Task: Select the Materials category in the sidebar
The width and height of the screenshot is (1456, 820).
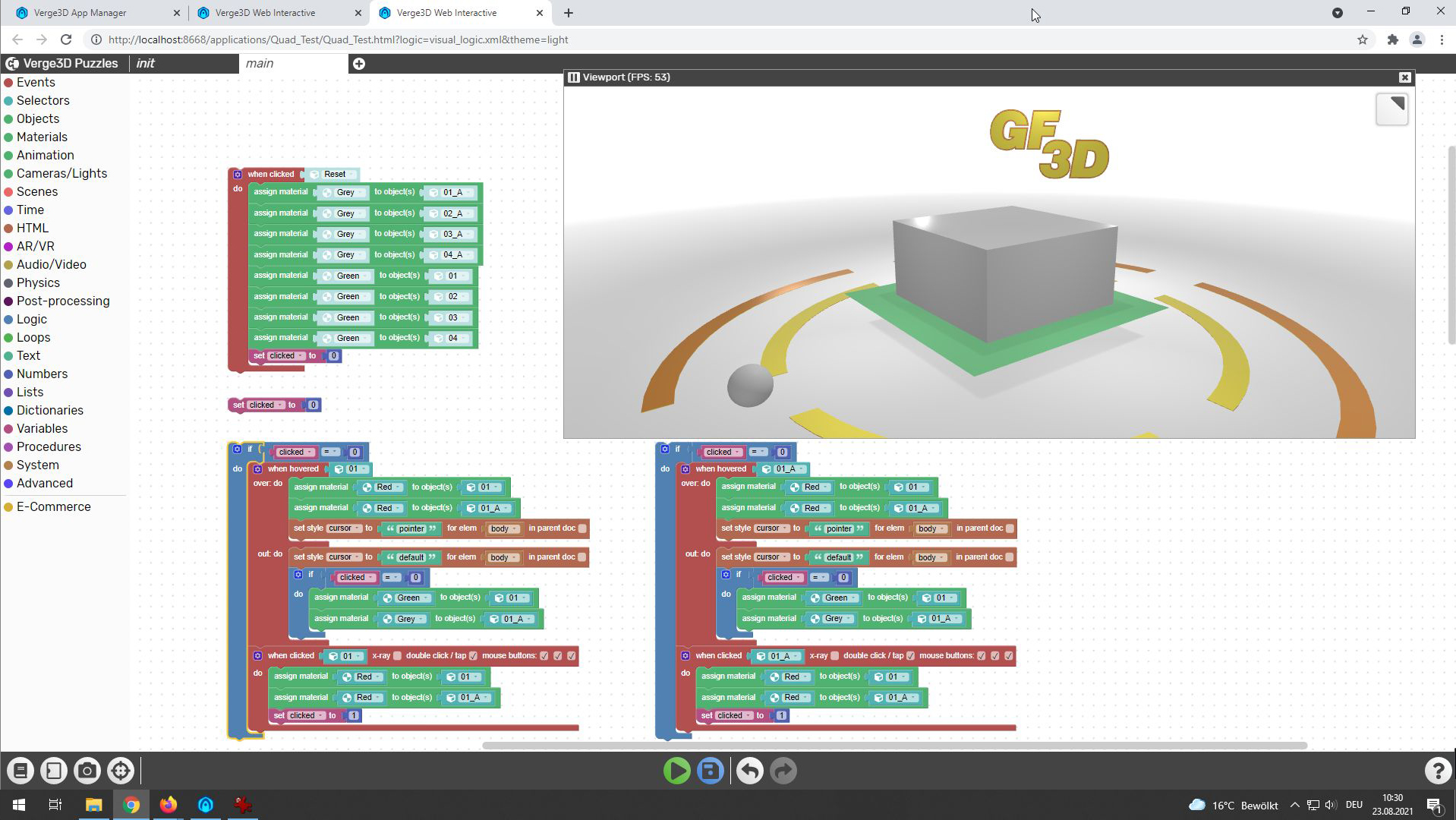Action: pyautogui.click(x=42, y=137)
